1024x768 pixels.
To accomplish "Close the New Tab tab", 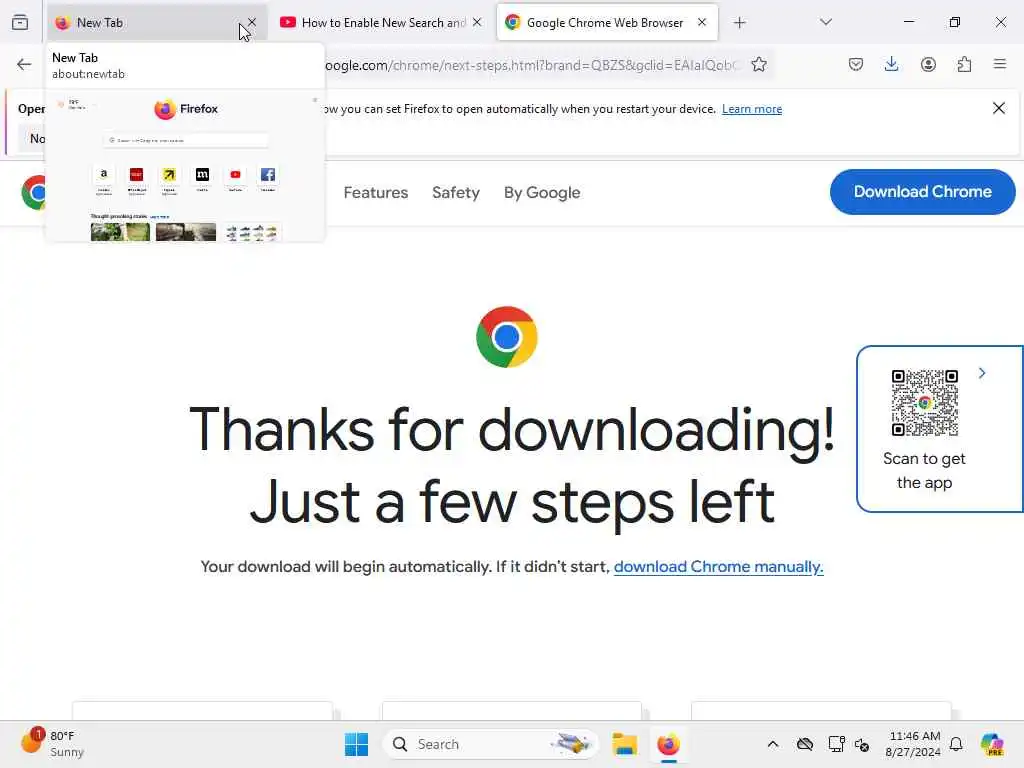I will 252,22.
